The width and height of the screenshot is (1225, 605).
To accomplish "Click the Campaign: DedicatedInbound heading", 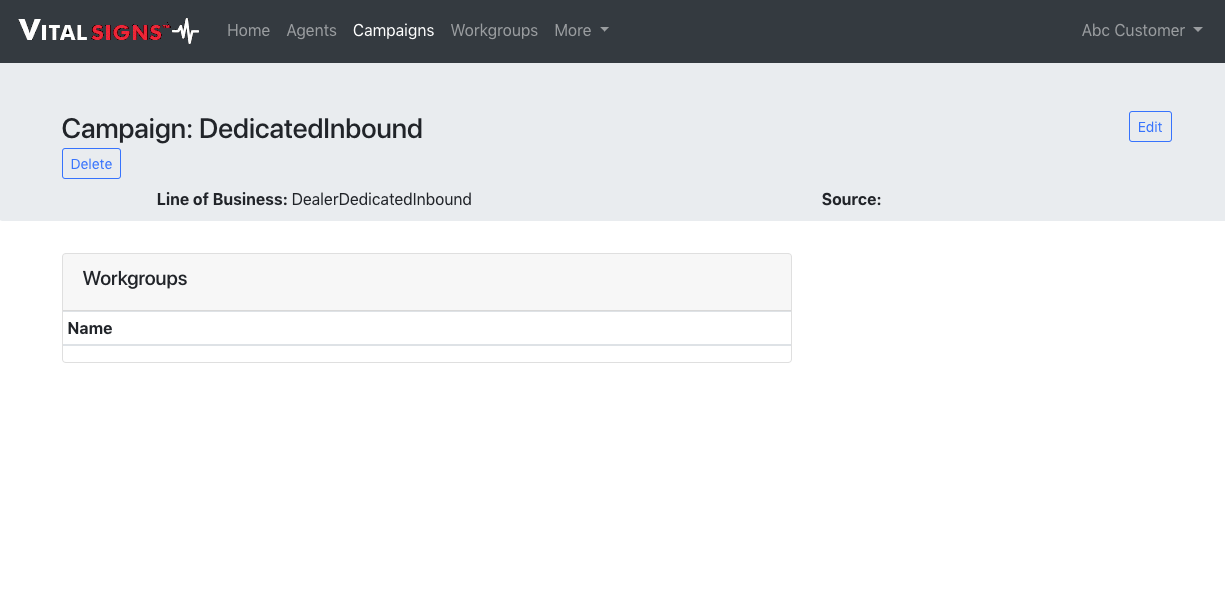I will pyautogui.click(x=242, y=128).
